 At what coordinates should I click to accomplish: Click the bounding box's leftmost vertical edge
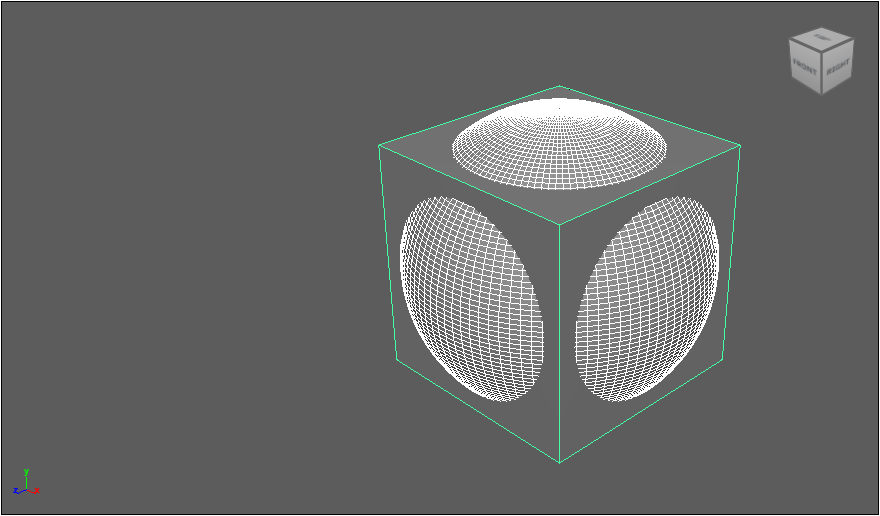tap(387, 250)
